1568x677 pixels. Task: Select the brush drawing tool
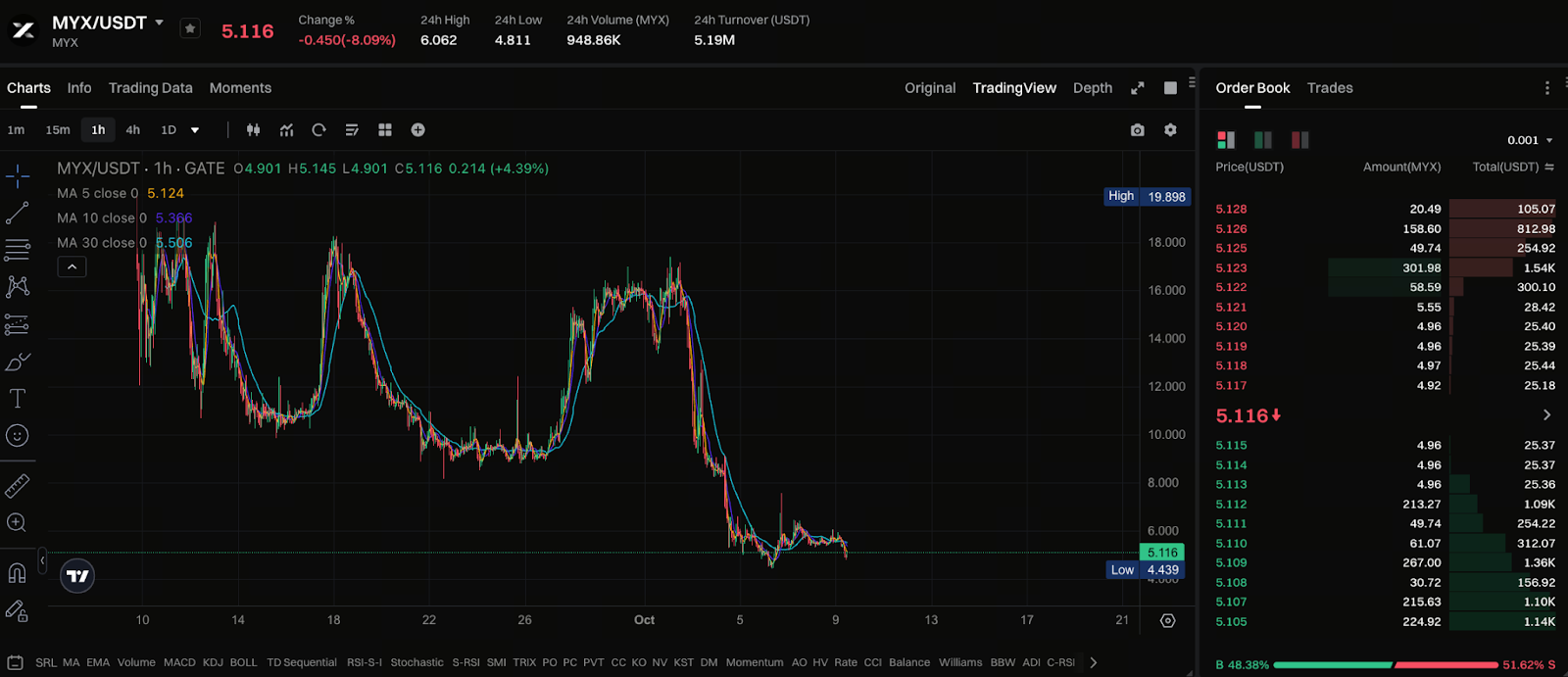coord(18,363)
